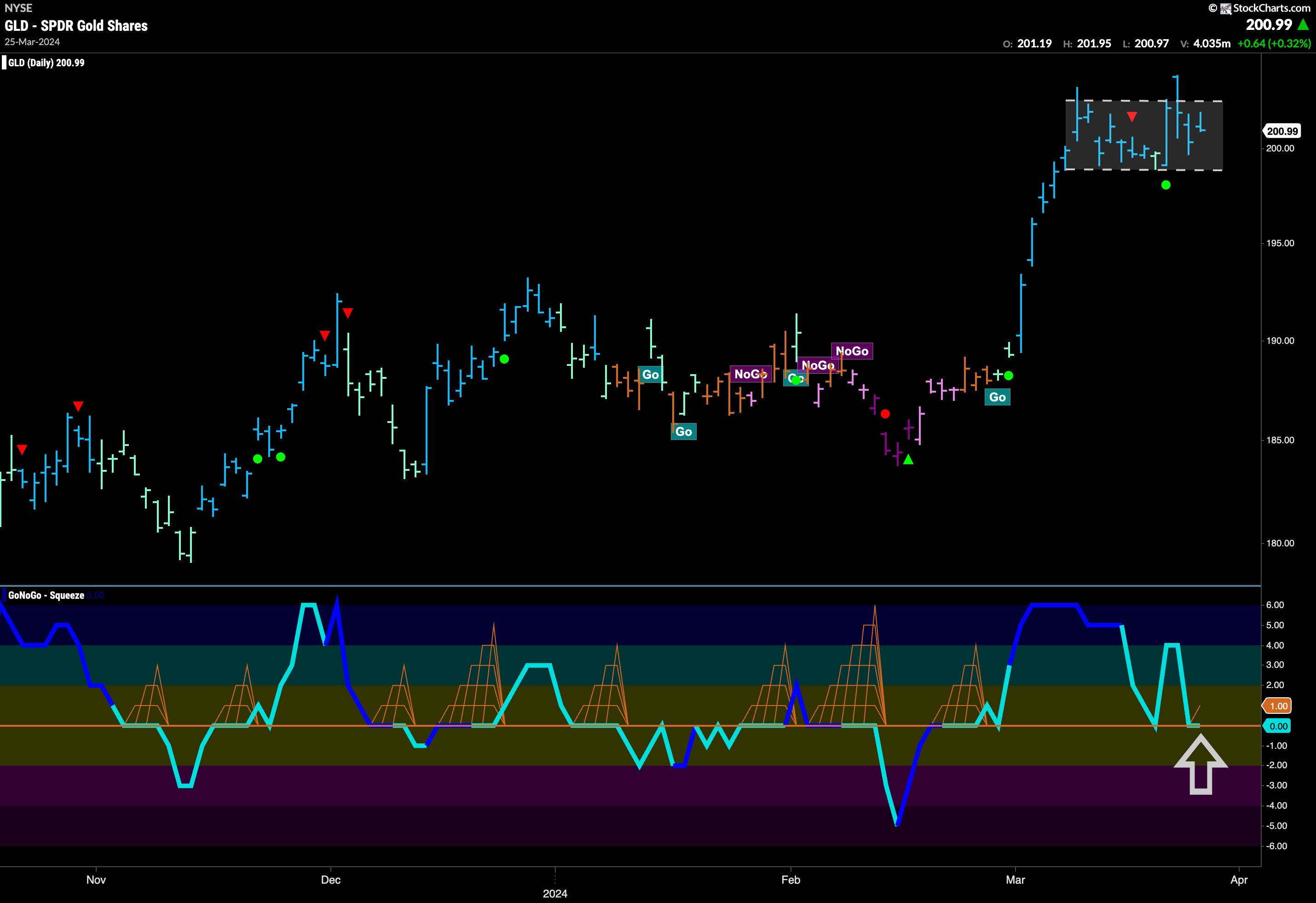Click the open value 201.19
The image size is (1316, 903).
pyautogui.click(x=1034, y=44)
